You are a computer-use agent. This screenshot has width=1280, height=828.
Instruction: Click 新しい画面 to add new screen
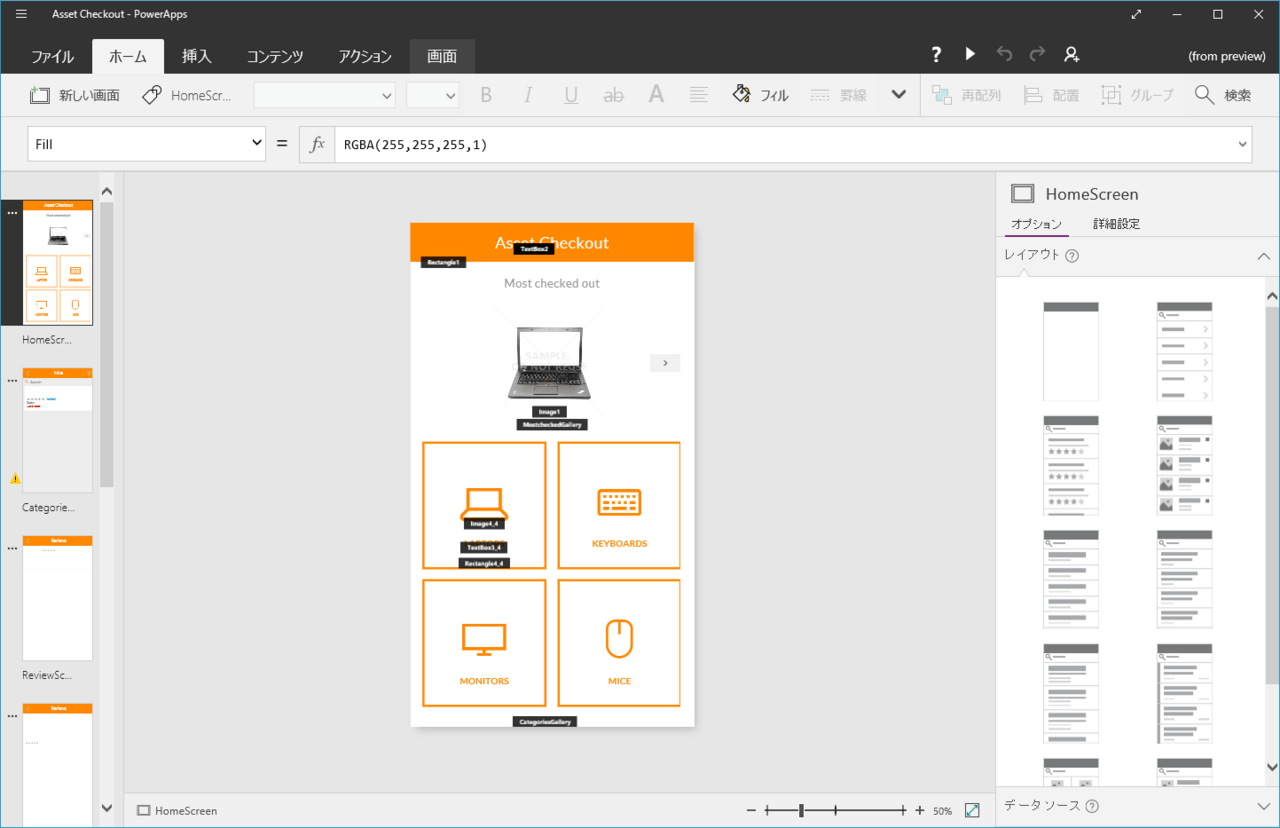point(75,95)
